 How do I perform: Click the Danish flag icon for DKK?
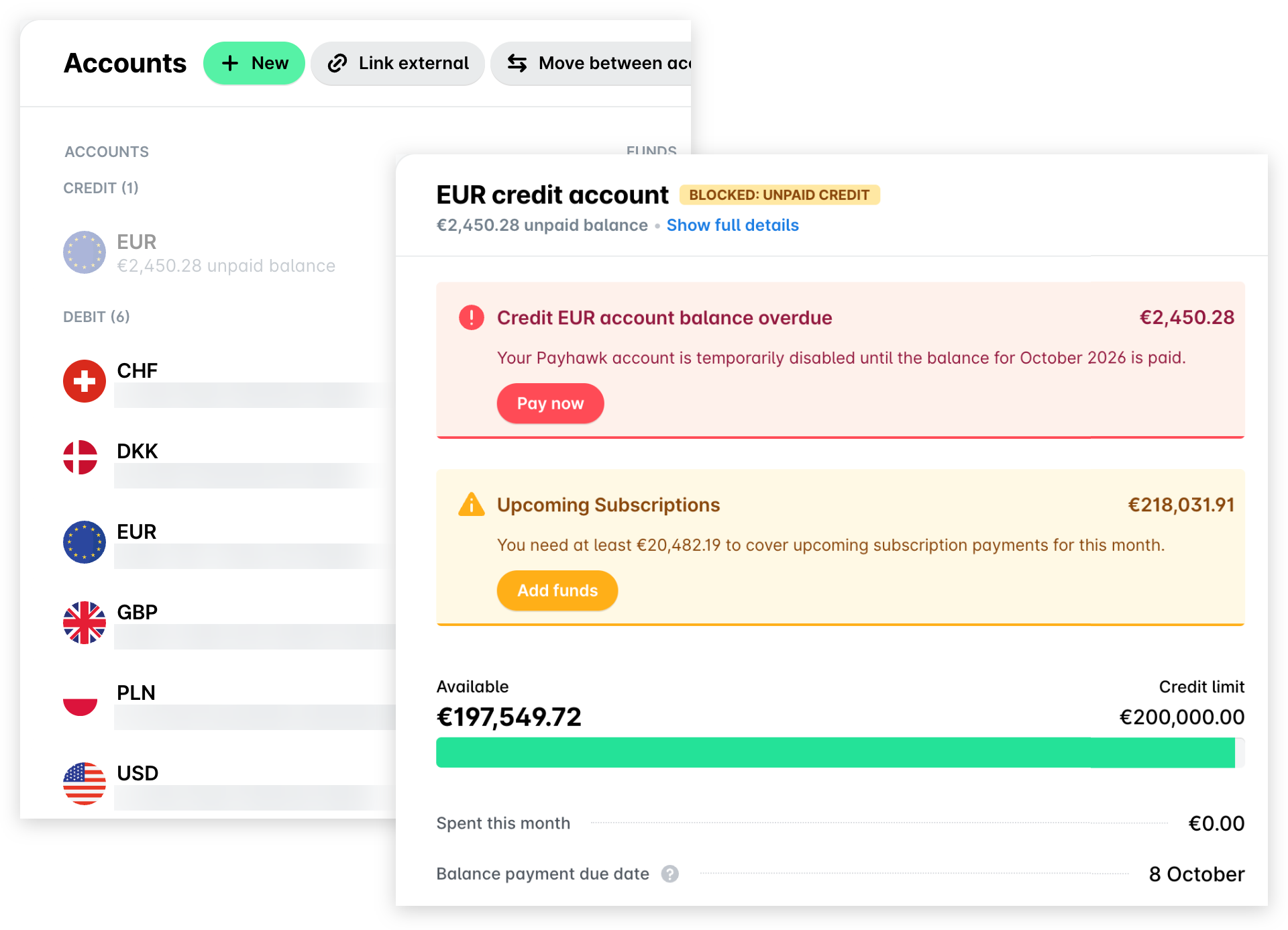pos(80,458)
